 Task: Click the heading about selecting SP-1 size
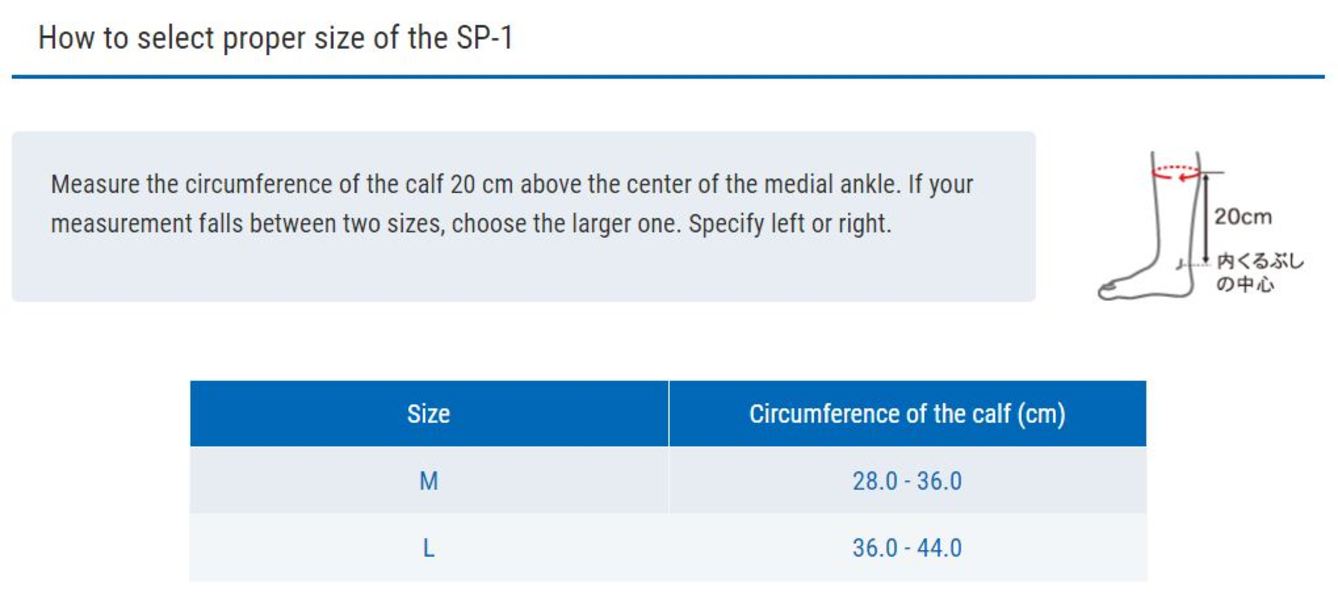[x=275, y=38]
